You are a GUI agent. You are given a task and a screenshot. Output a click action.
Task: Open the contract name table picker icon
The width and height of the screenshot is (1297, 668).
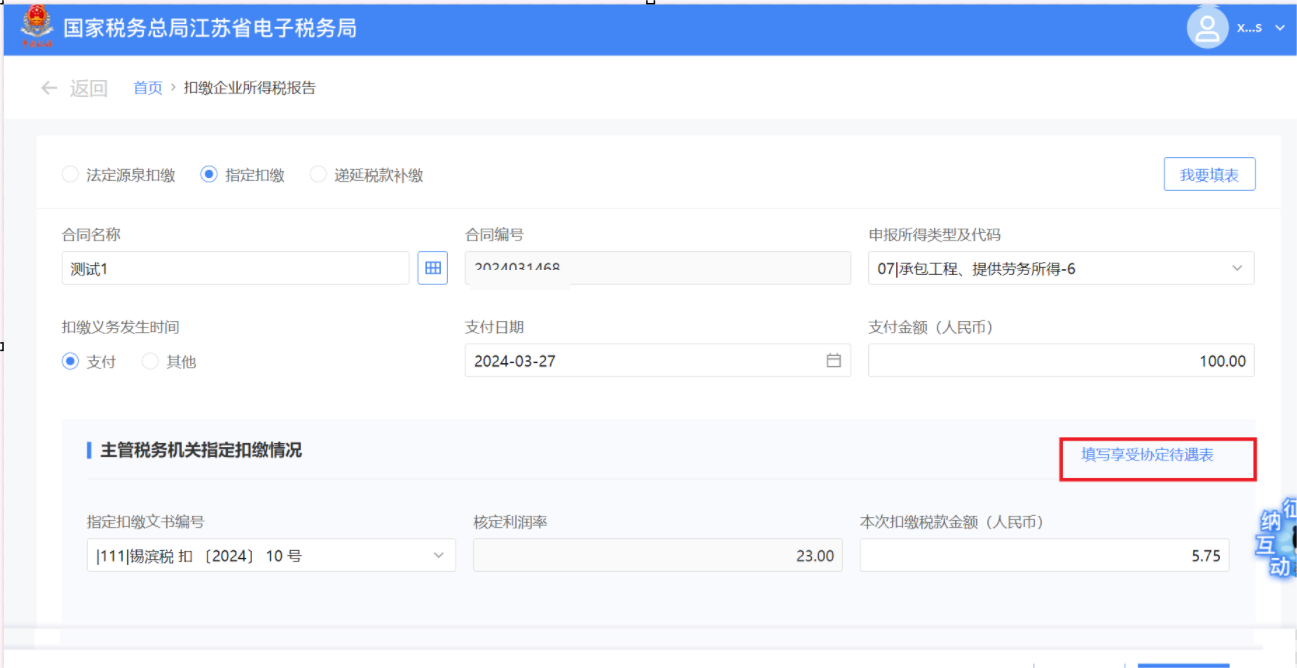pyautogui.click(x=432, y=268)
